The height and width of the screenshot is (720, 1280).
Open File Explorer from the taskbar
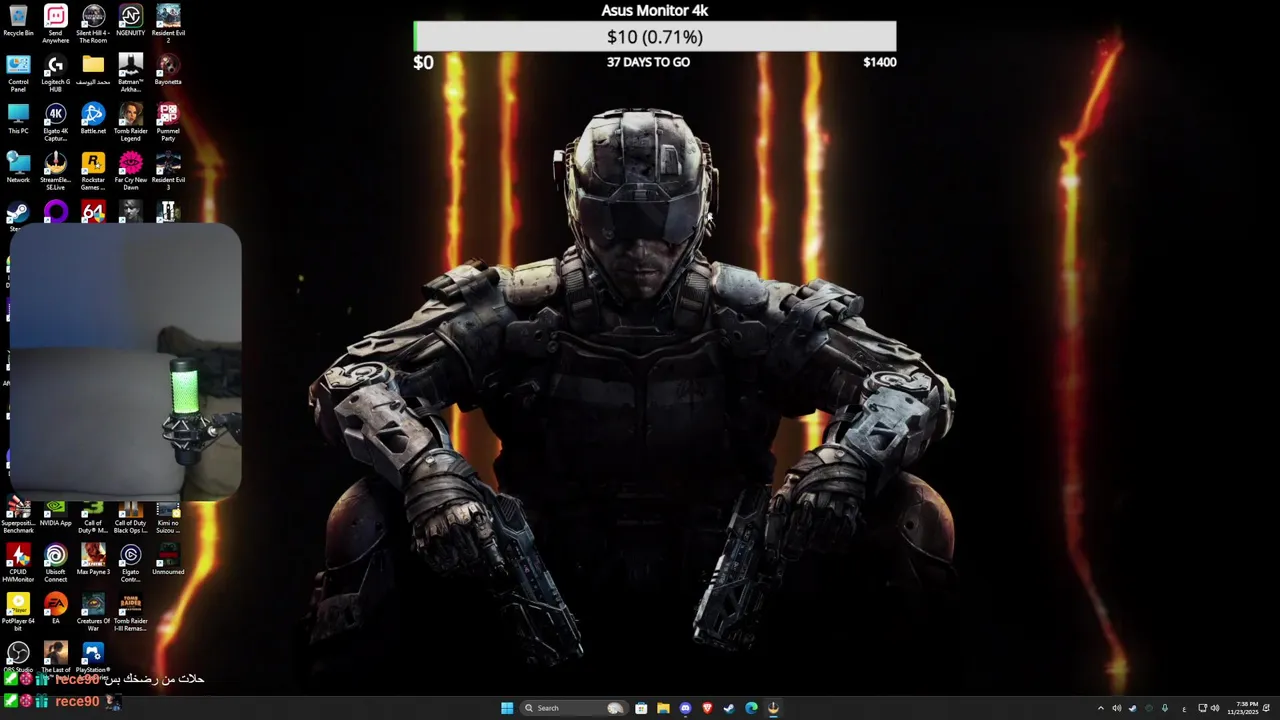click(x=663, y=708)
